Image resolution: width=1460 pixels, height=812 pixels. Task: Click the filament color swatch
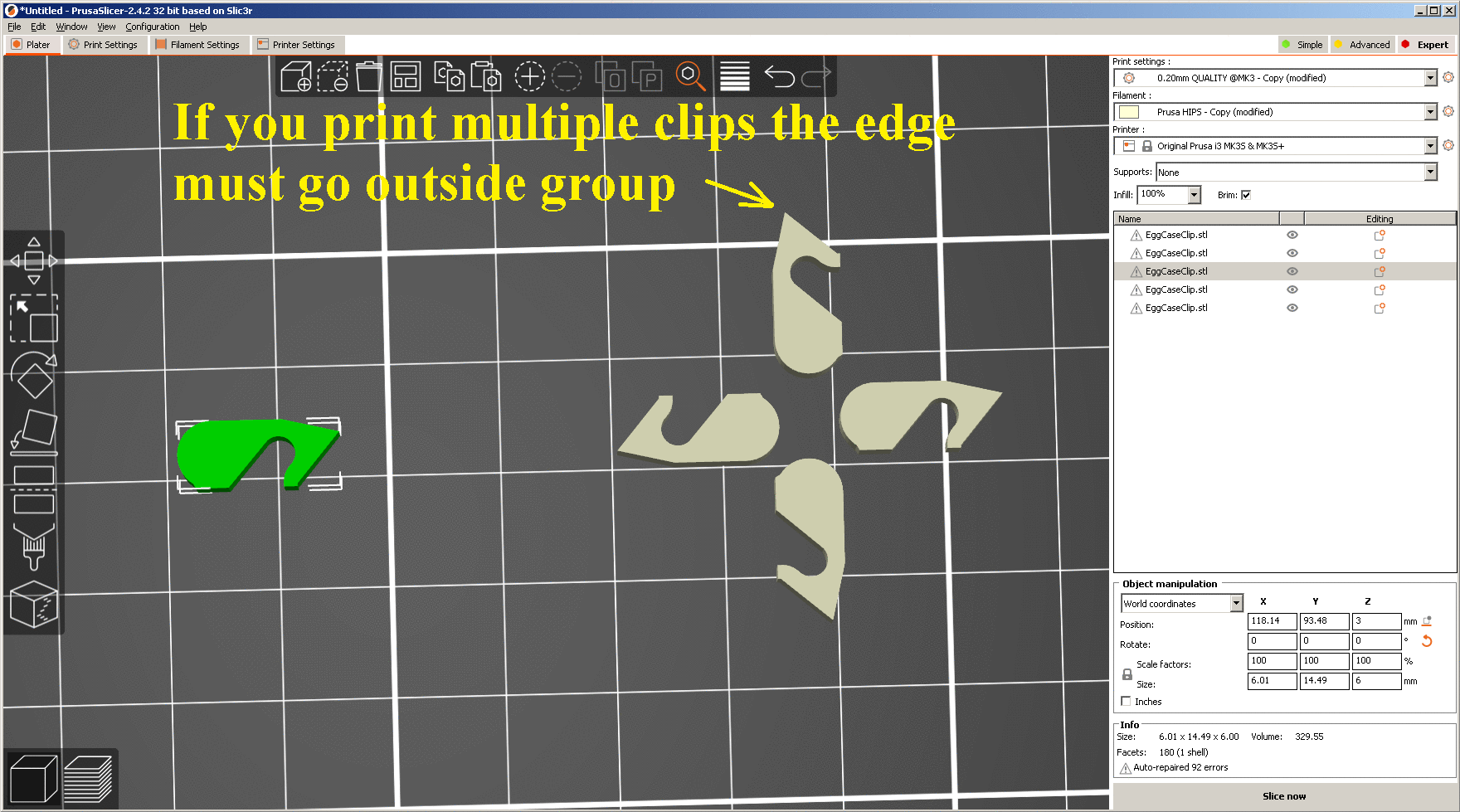pyautogui.click(x=1129, y=112)
